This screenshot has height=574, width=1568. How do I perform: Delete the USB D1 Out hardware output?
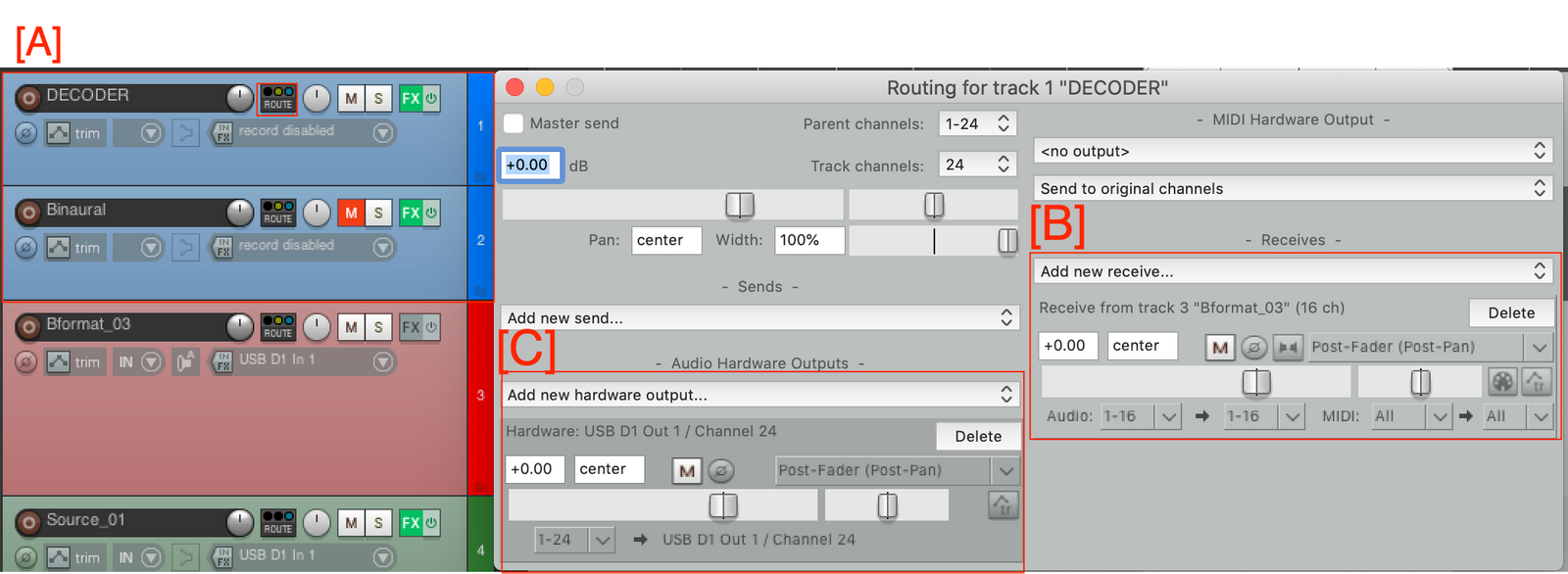(977, 437)
